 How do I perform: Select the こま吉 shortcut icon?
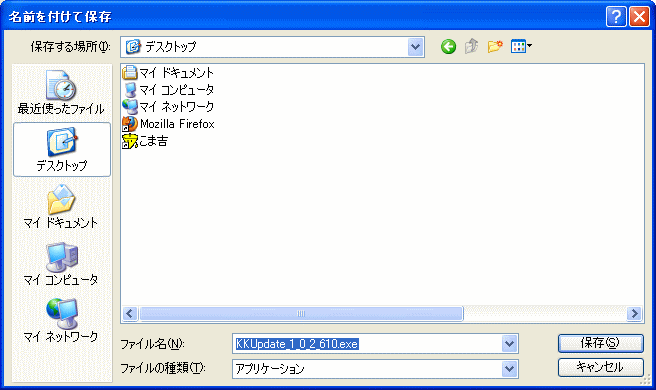130,141
